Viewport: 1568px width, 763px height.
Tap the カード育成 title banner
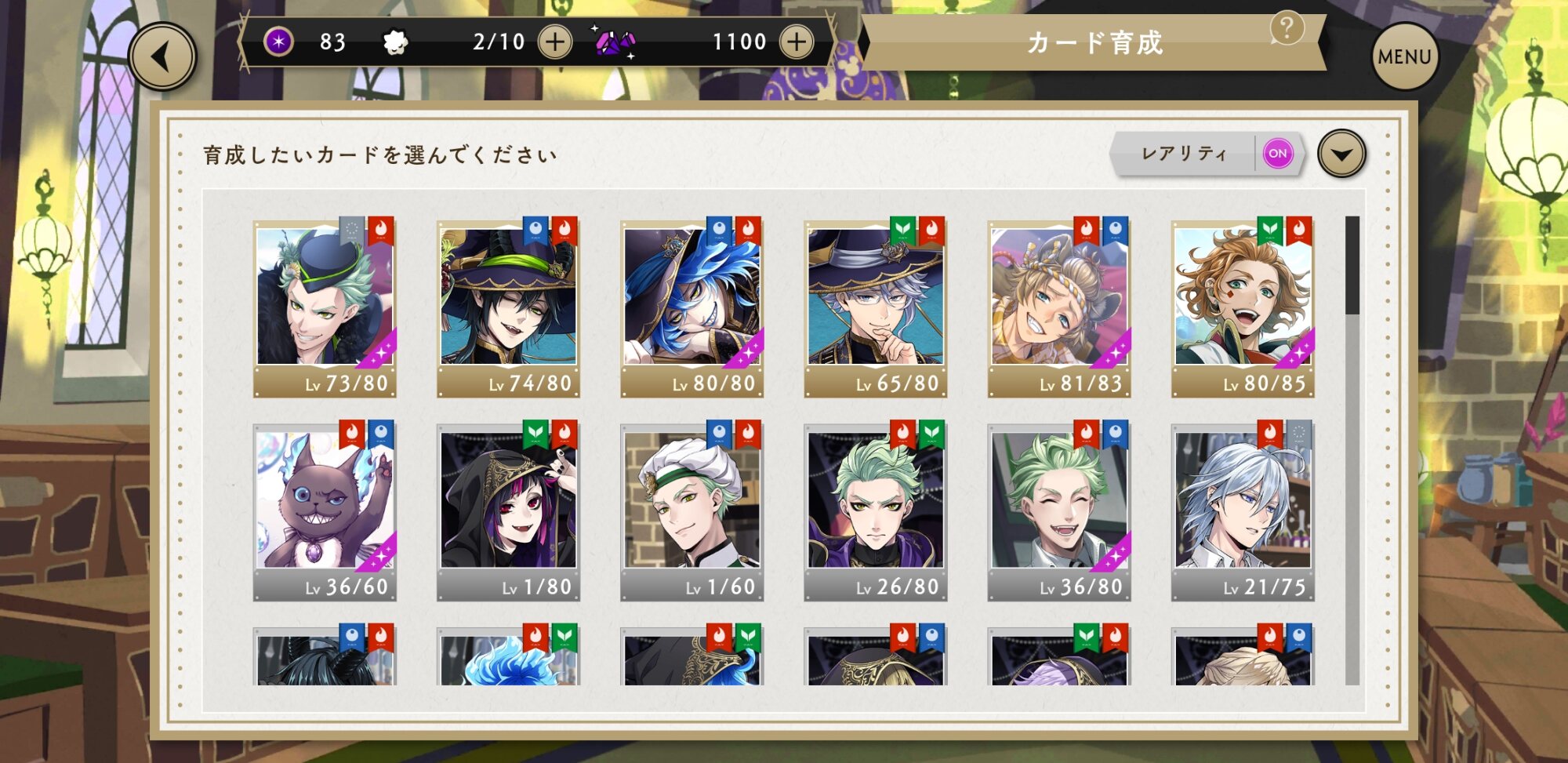coord(1094,43)
